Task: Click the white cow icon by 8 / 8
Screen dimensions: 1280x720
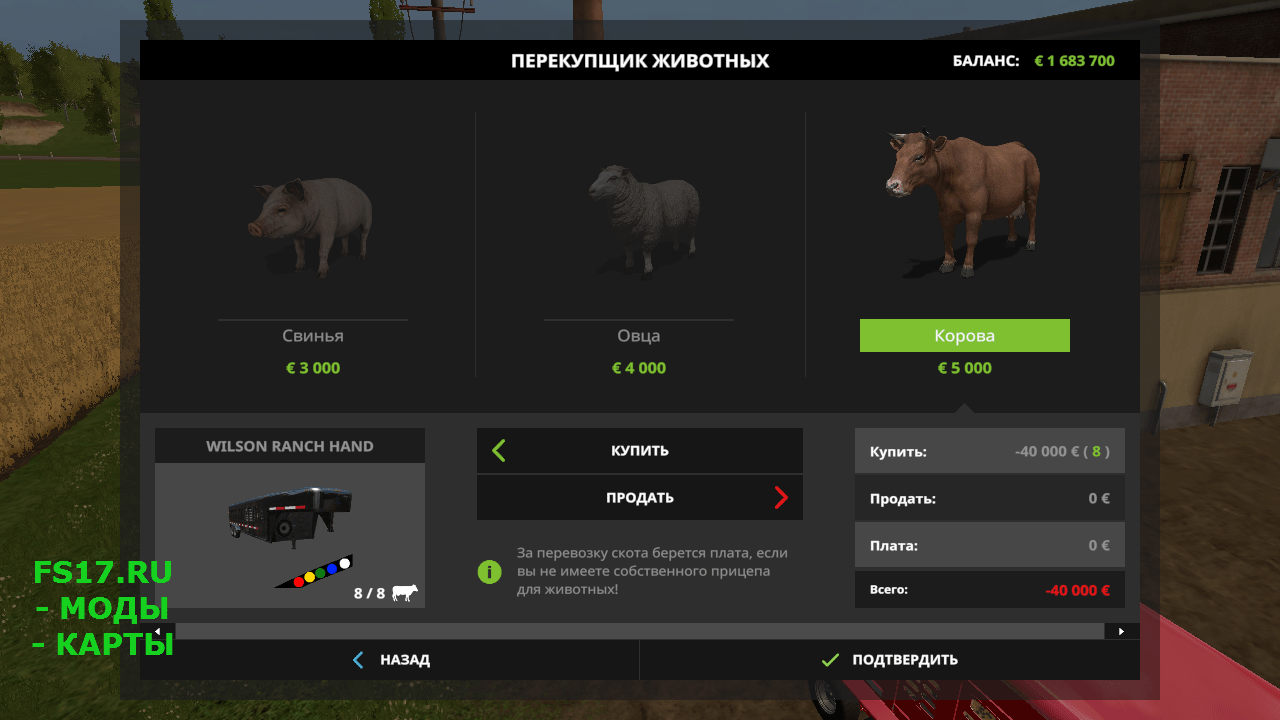Action: [x=405, y=593]
